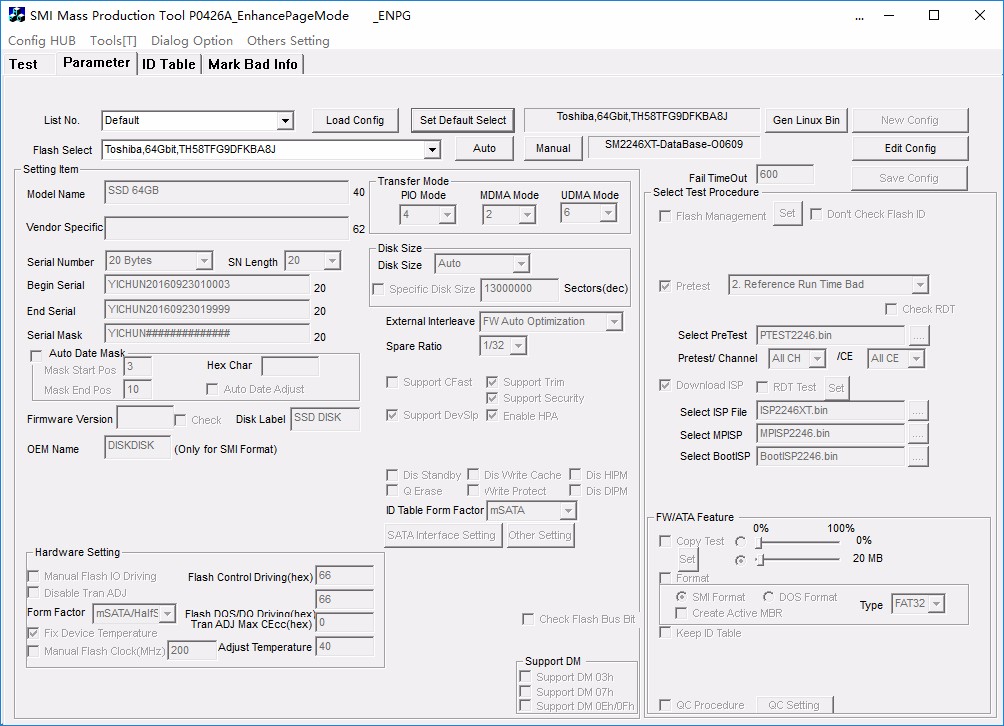The height and width of the screenshot is (726, 1004).
Task: Click the Copy Test percentage slider
Action: tap(798, 541)
